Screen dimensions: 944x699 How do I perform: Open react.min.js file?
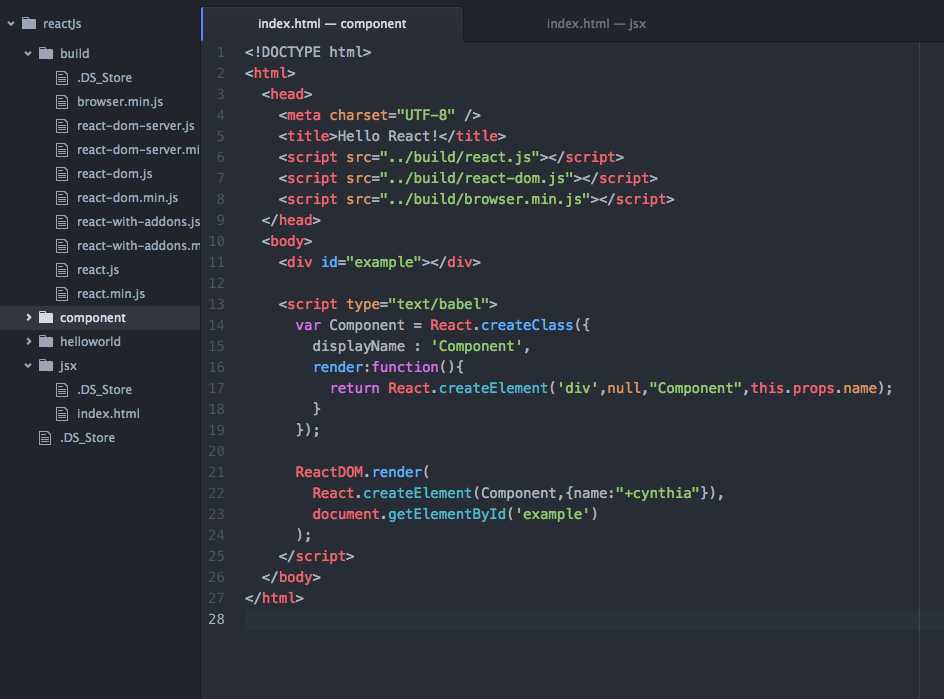pos(111,294)
